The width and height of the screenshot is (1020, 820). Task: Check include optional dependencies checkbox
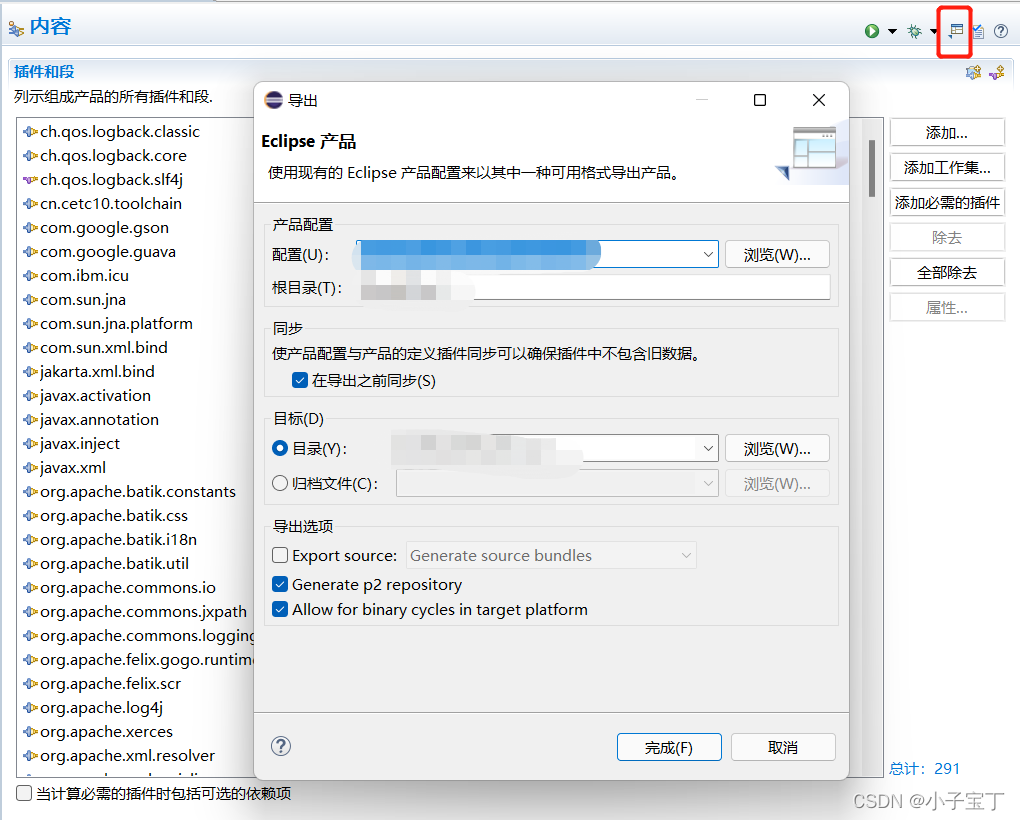point(24,793)
